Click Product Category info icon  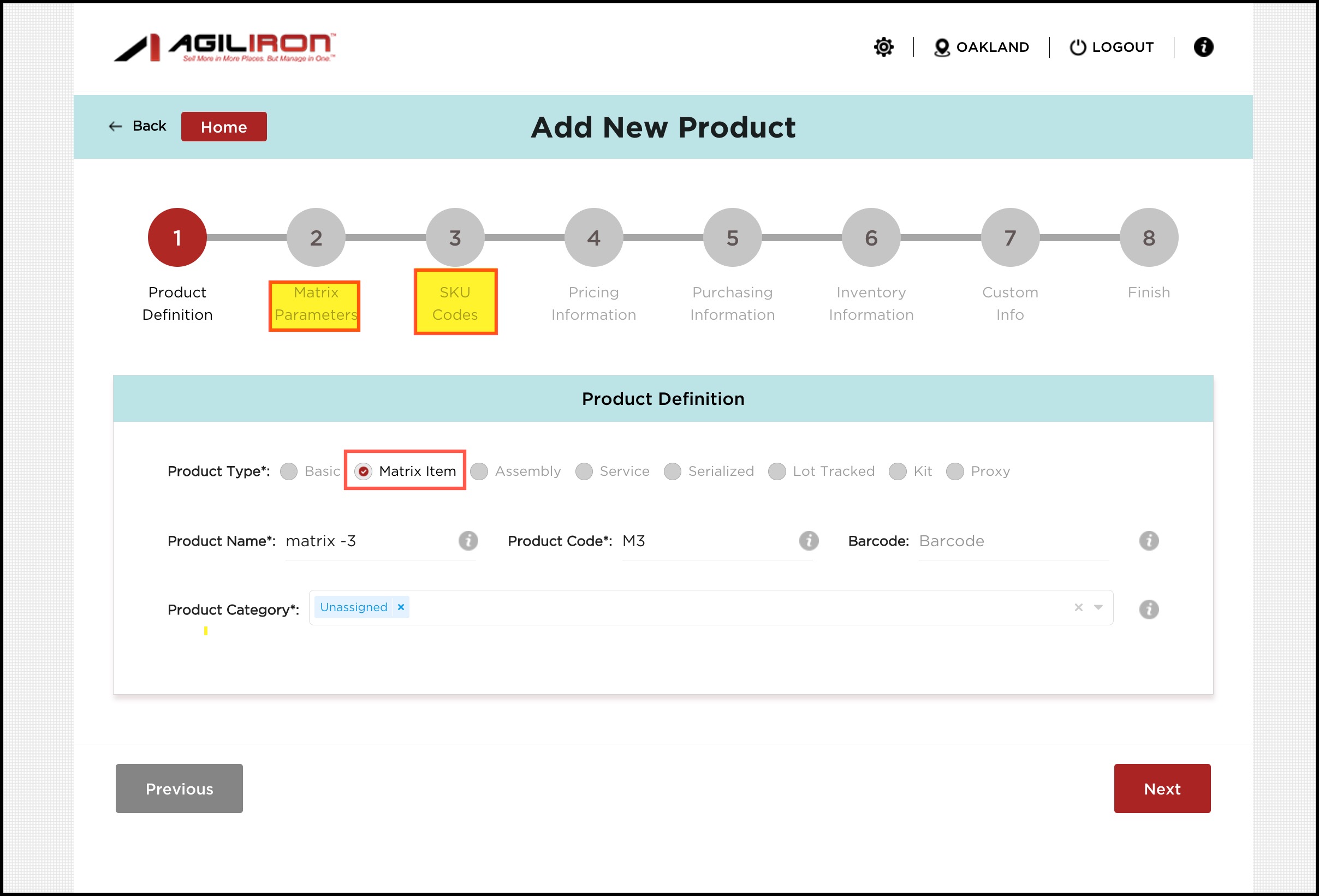1148,609
